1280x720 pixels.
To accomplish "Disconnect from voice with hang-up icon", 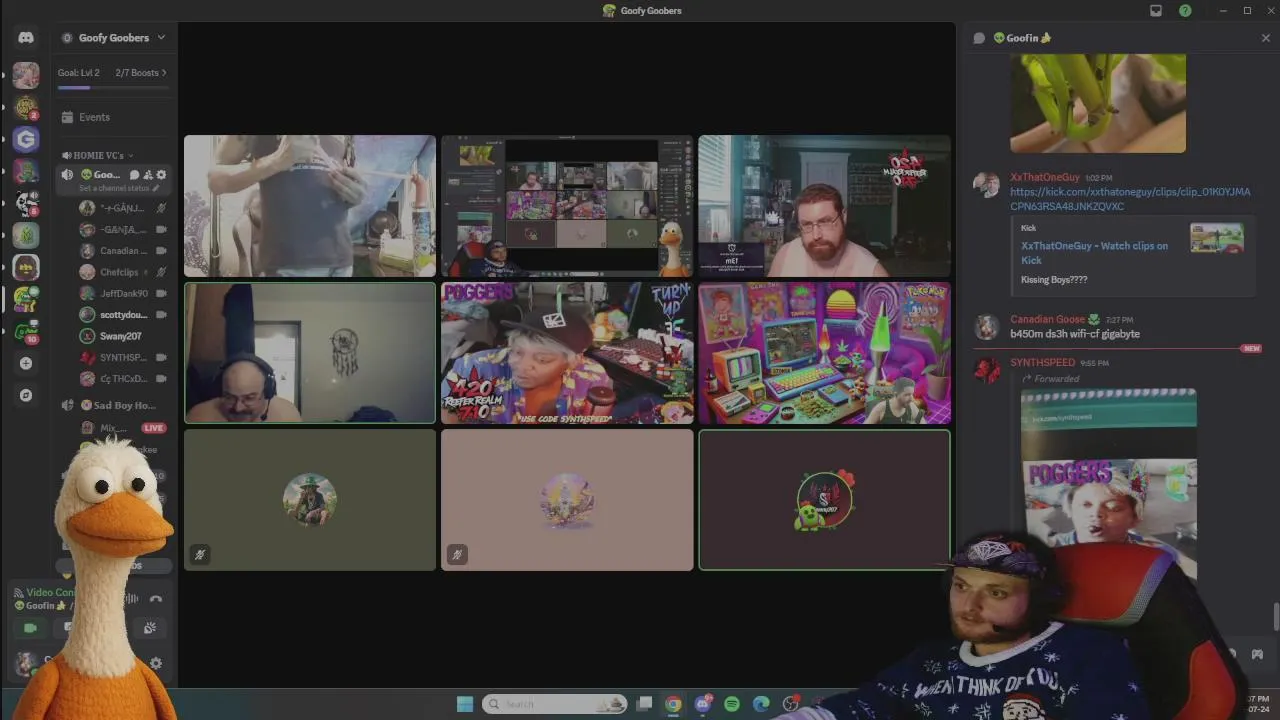I will point(156,599).
